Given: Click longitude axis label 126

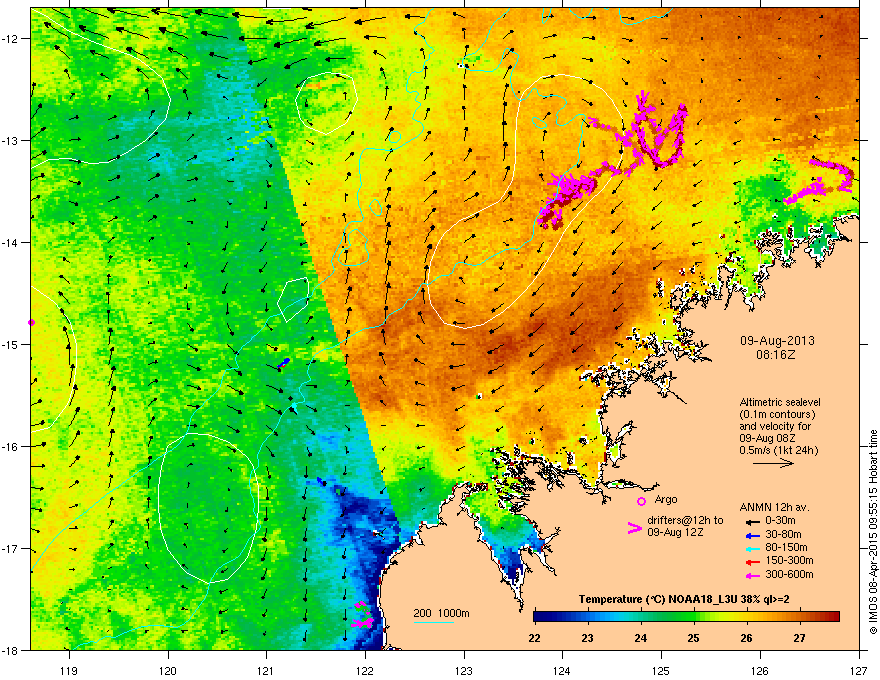Looking at the screenshot, I should [x=760, y=671].
